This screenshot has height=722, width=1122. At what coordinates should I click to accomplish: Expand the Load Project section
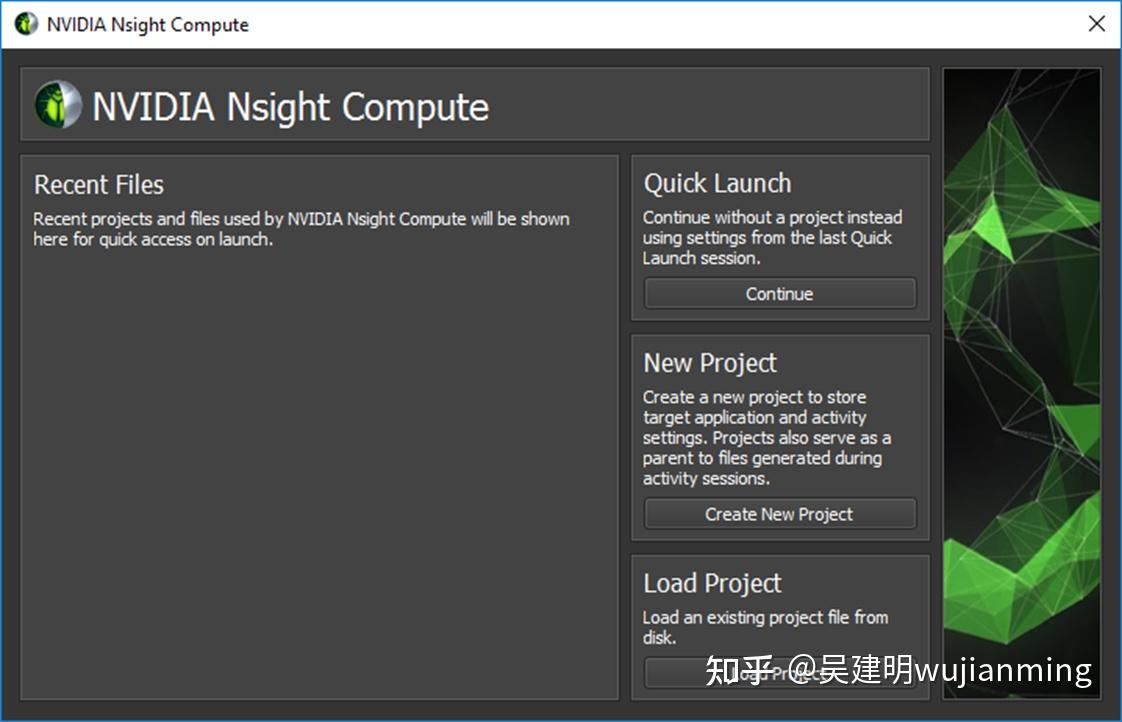[710, 583]
